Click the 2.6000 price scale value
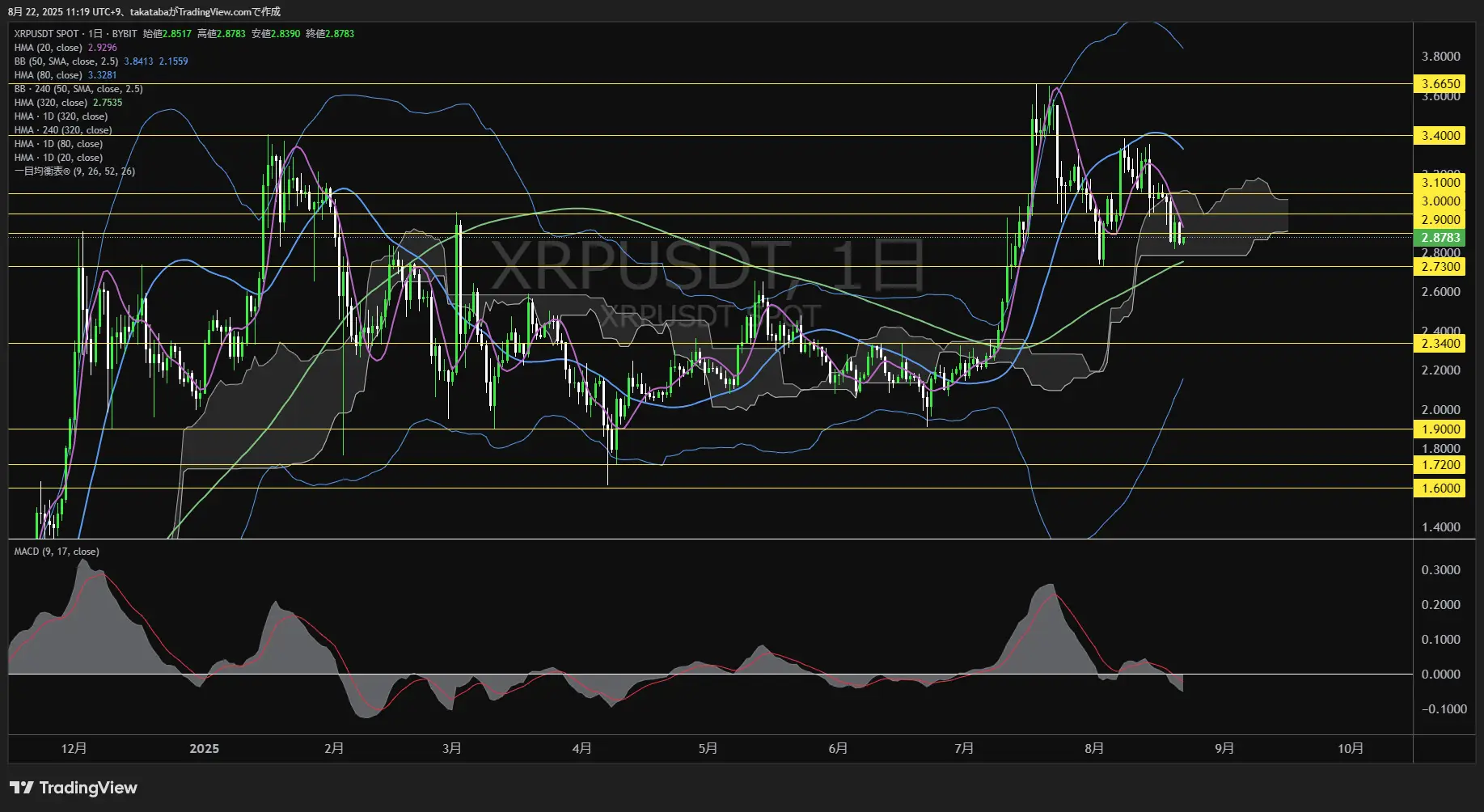The image size is (1484, 812). [x=1440, y=291]
